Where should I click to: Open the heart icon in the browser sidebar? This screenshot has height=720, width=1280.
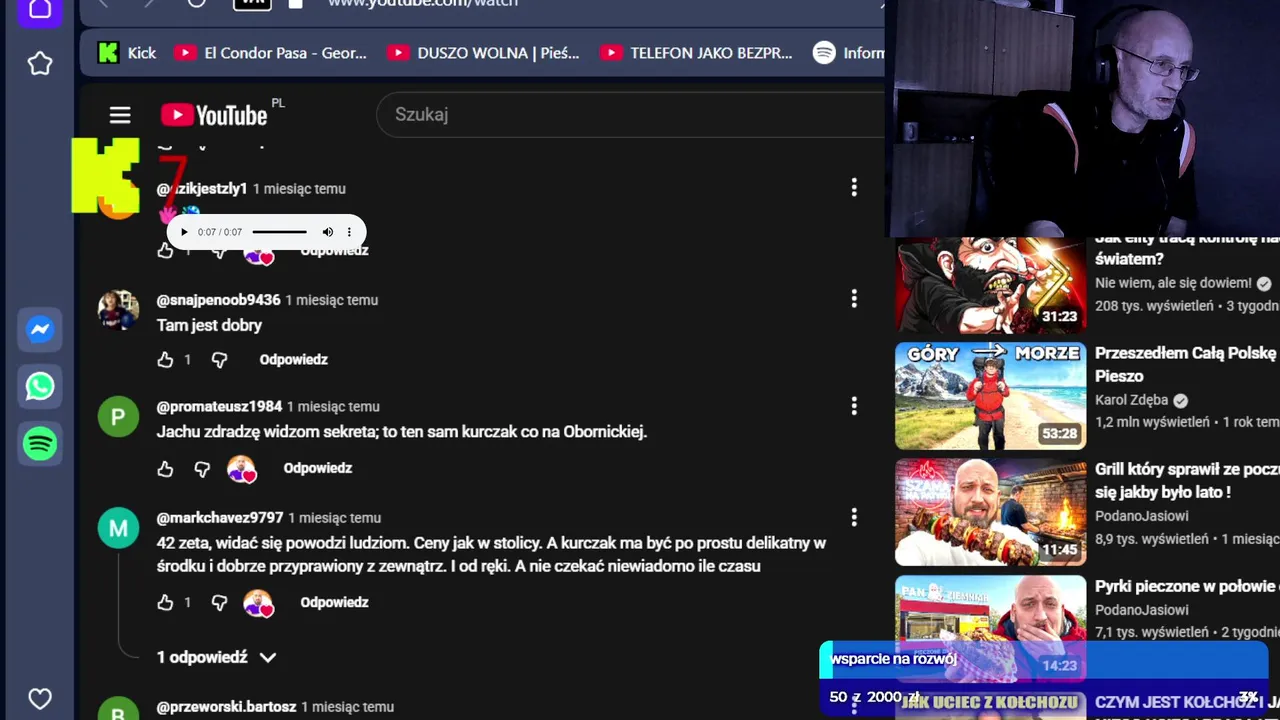click(40, 699)
